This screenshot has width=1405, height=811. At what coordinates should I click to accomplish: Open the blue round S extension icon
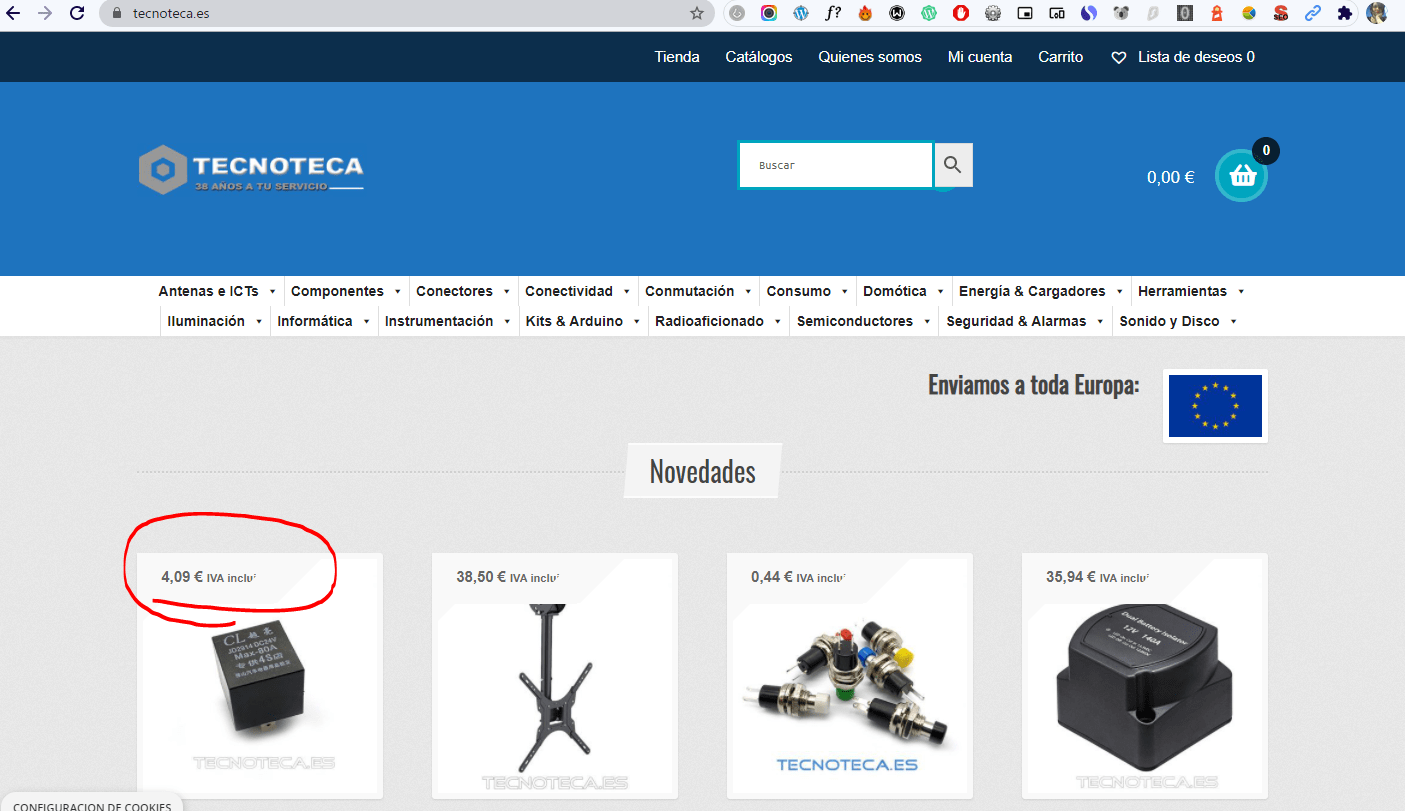click(x=1089, y=13)
